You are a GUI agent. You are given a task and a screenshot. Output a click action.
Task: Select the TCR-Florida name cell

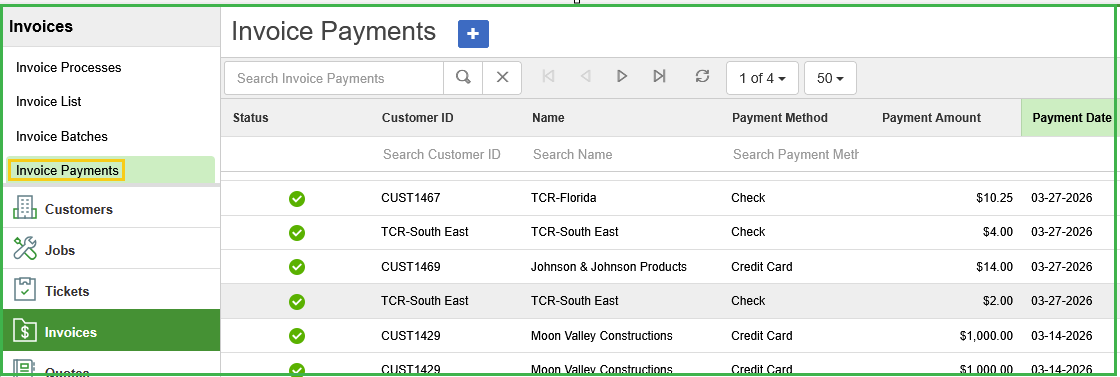tap(564, 198)
